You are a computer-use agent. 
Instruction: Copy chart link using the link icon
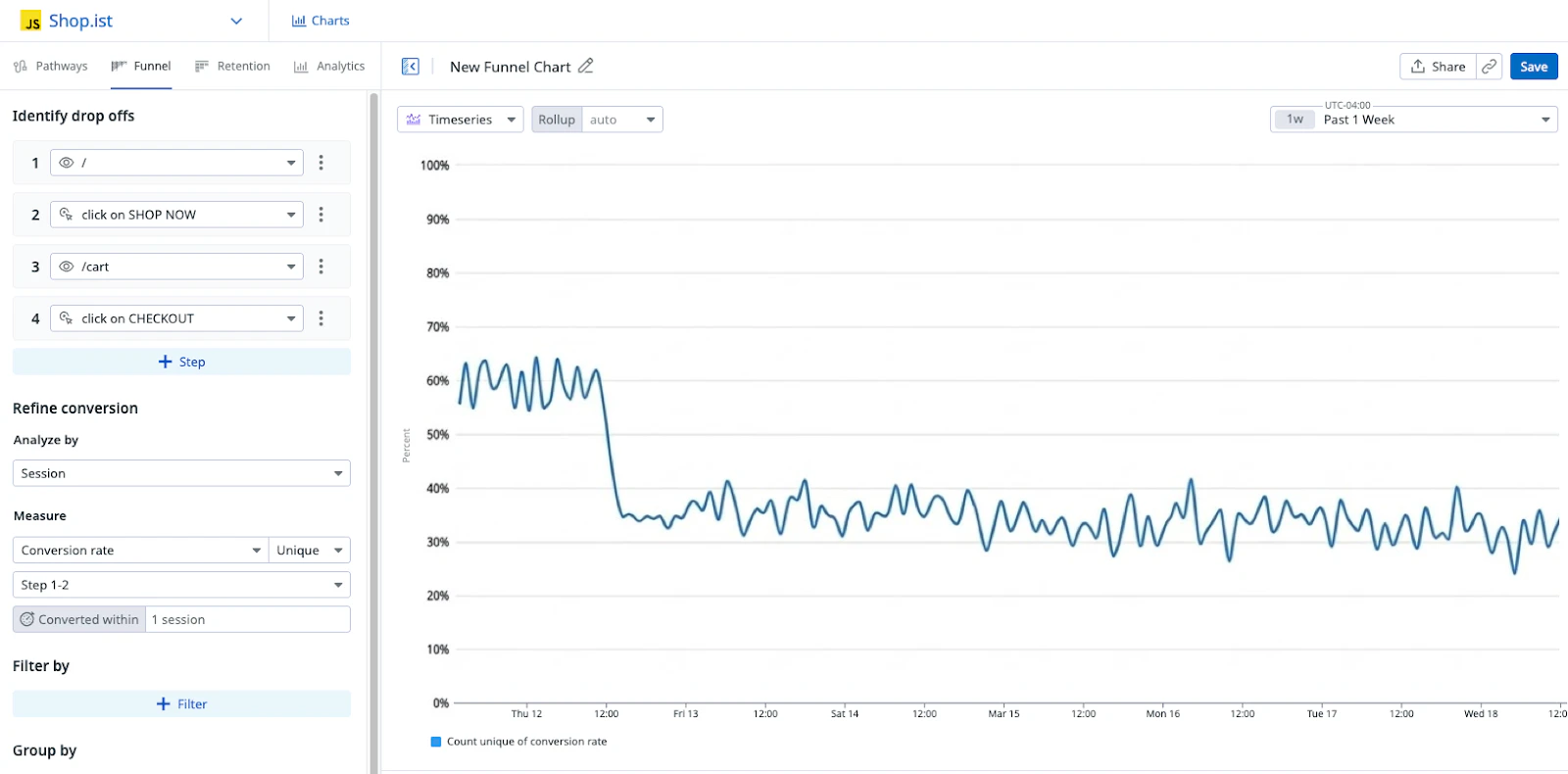pos(1490,66)
